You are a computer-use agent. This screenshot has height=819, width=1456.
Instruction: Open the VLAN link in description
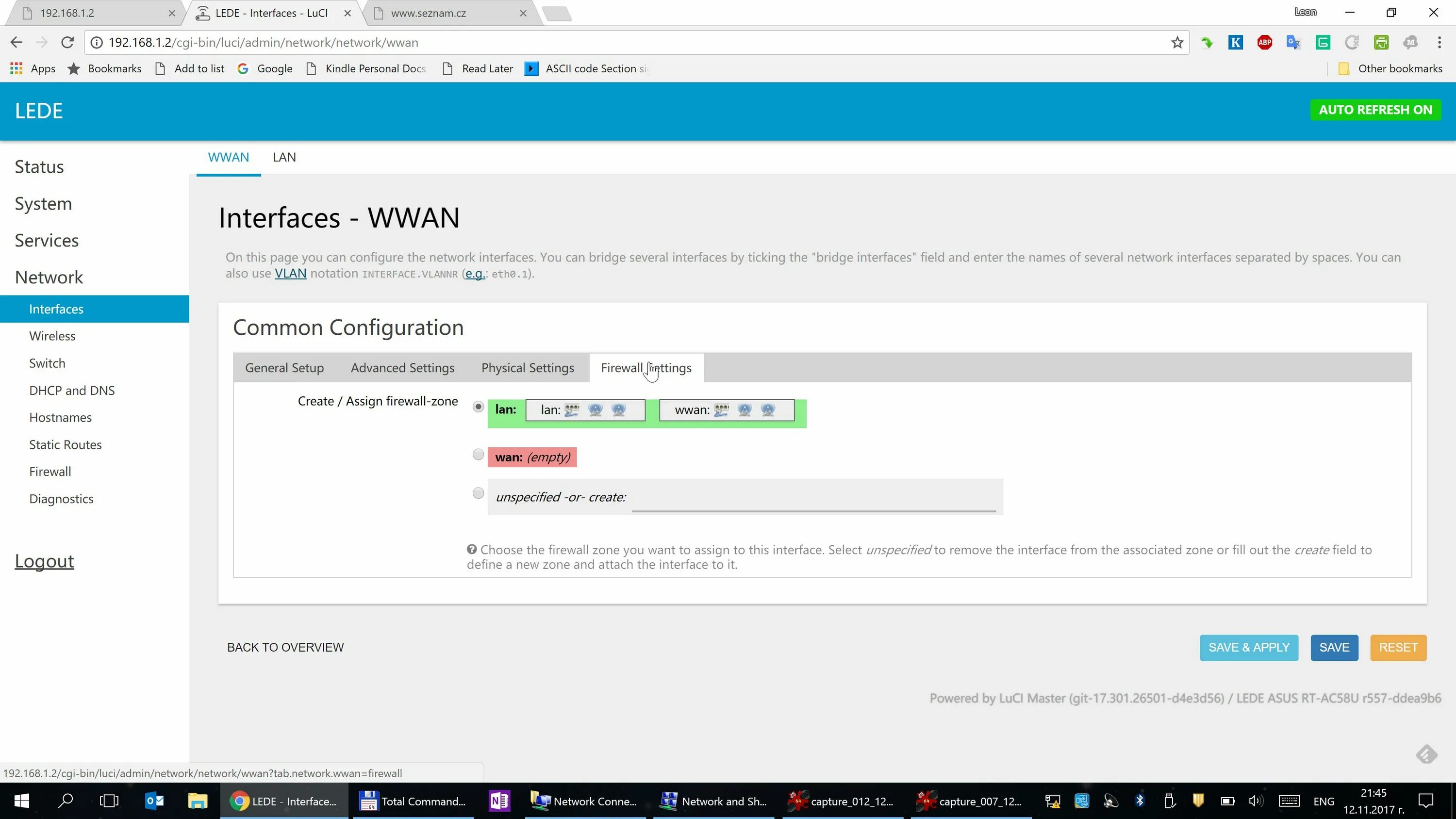290,274
